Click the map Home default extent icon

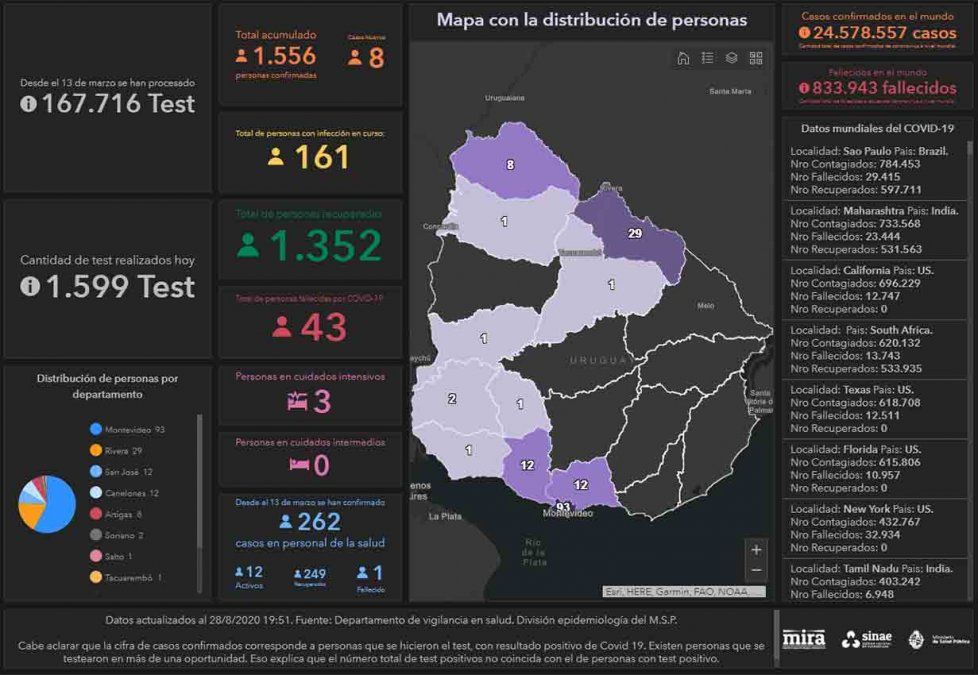tap(683, 58)
